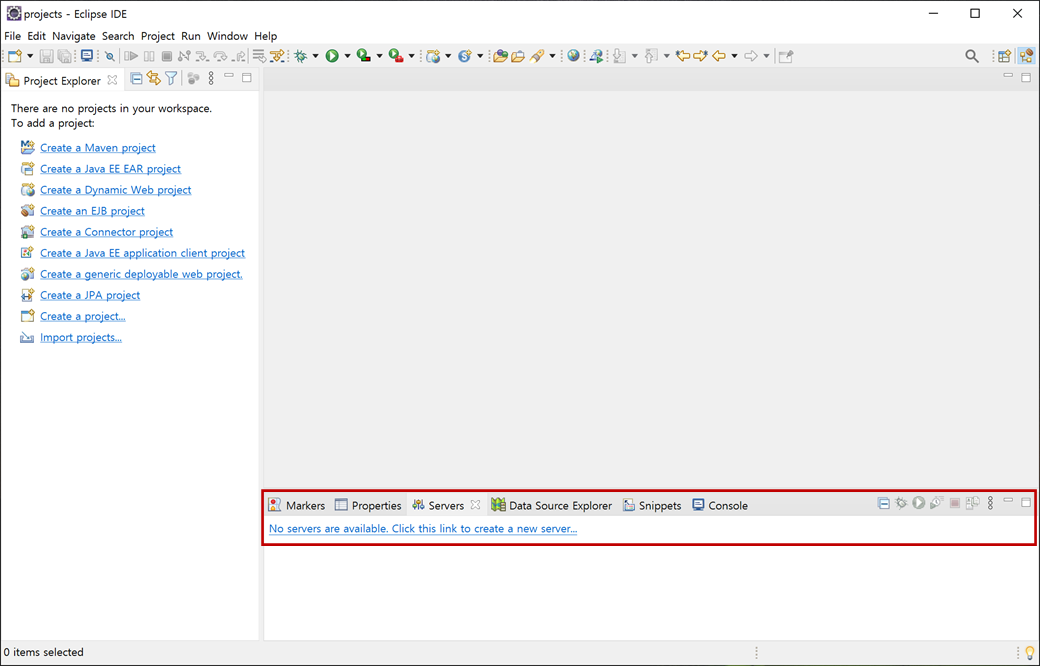Open the Debug dropdown arrow
Screen dimensions: 1040x666
[316, 56]
